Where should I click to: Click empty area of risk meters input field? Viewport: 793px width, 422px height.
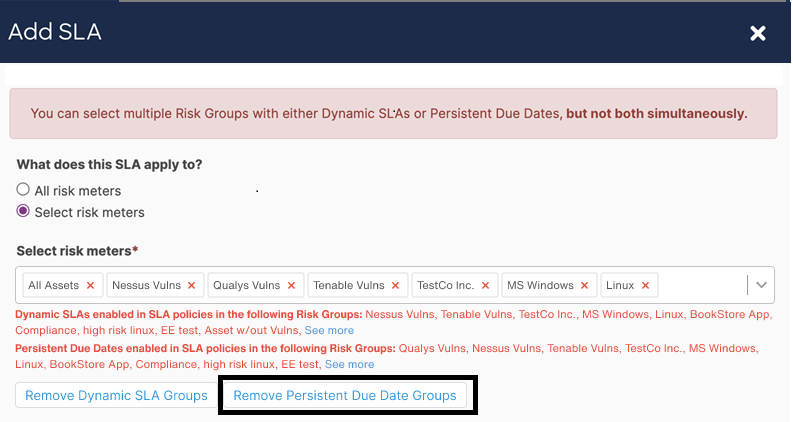tap(700, 285)
